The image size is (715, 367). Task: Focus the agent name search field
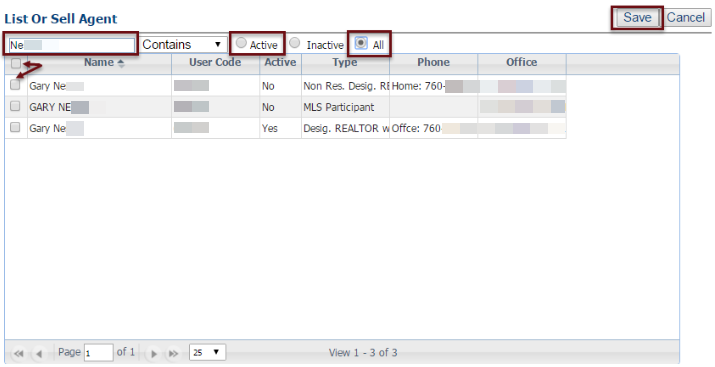[x=72, y=45]
